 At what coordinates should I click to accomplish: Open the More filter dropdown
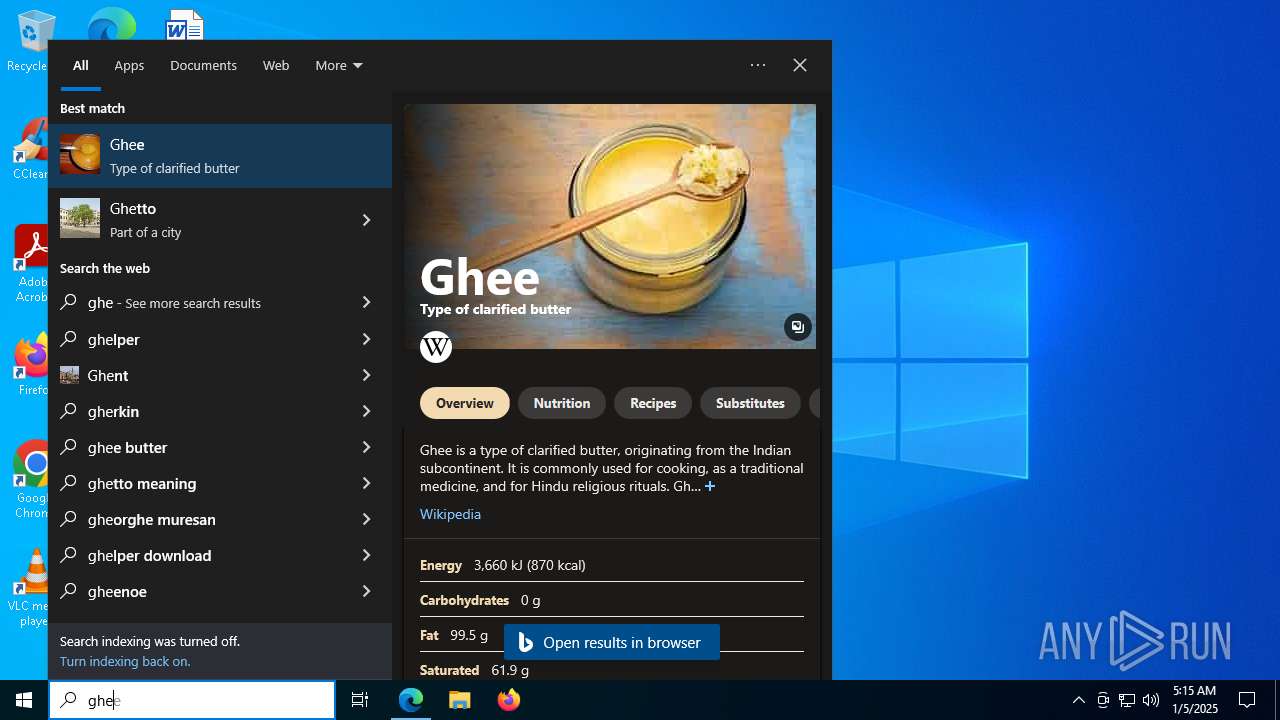pos(339,65)
